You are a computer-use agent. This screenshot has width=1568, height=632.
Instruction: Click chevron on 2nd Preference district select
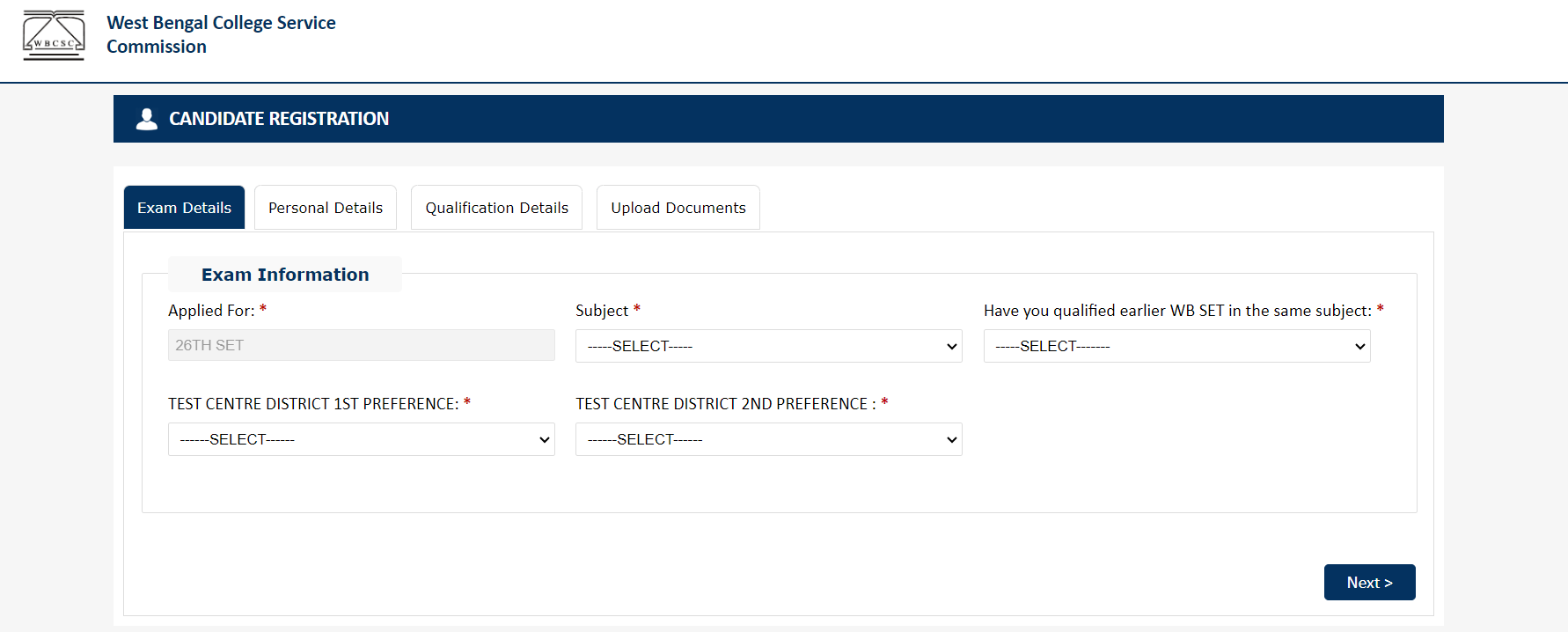[x=951, y=440]
